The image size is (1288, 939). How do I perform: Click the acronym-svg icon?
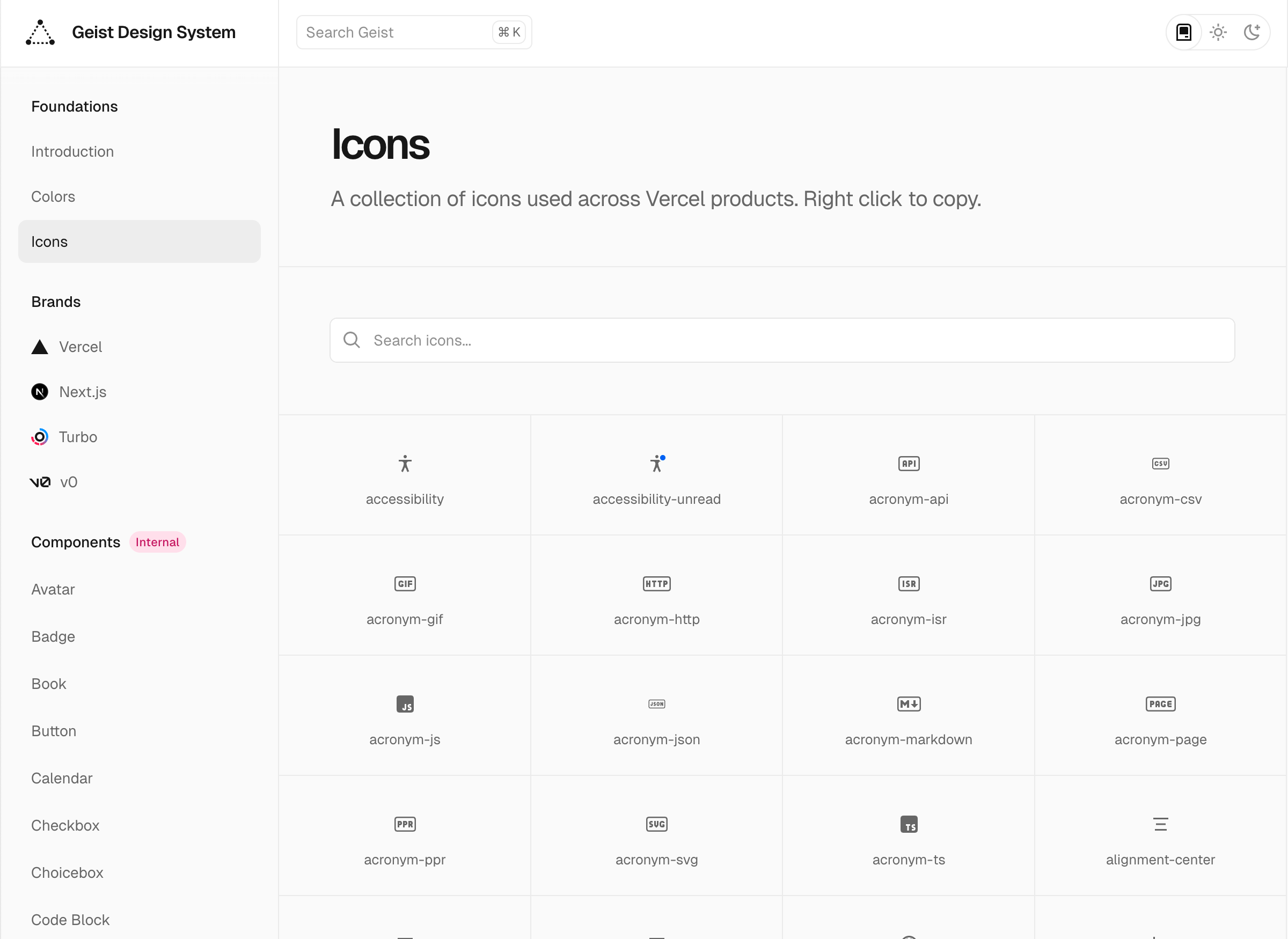pyautogui.click(x=656, y=823)
